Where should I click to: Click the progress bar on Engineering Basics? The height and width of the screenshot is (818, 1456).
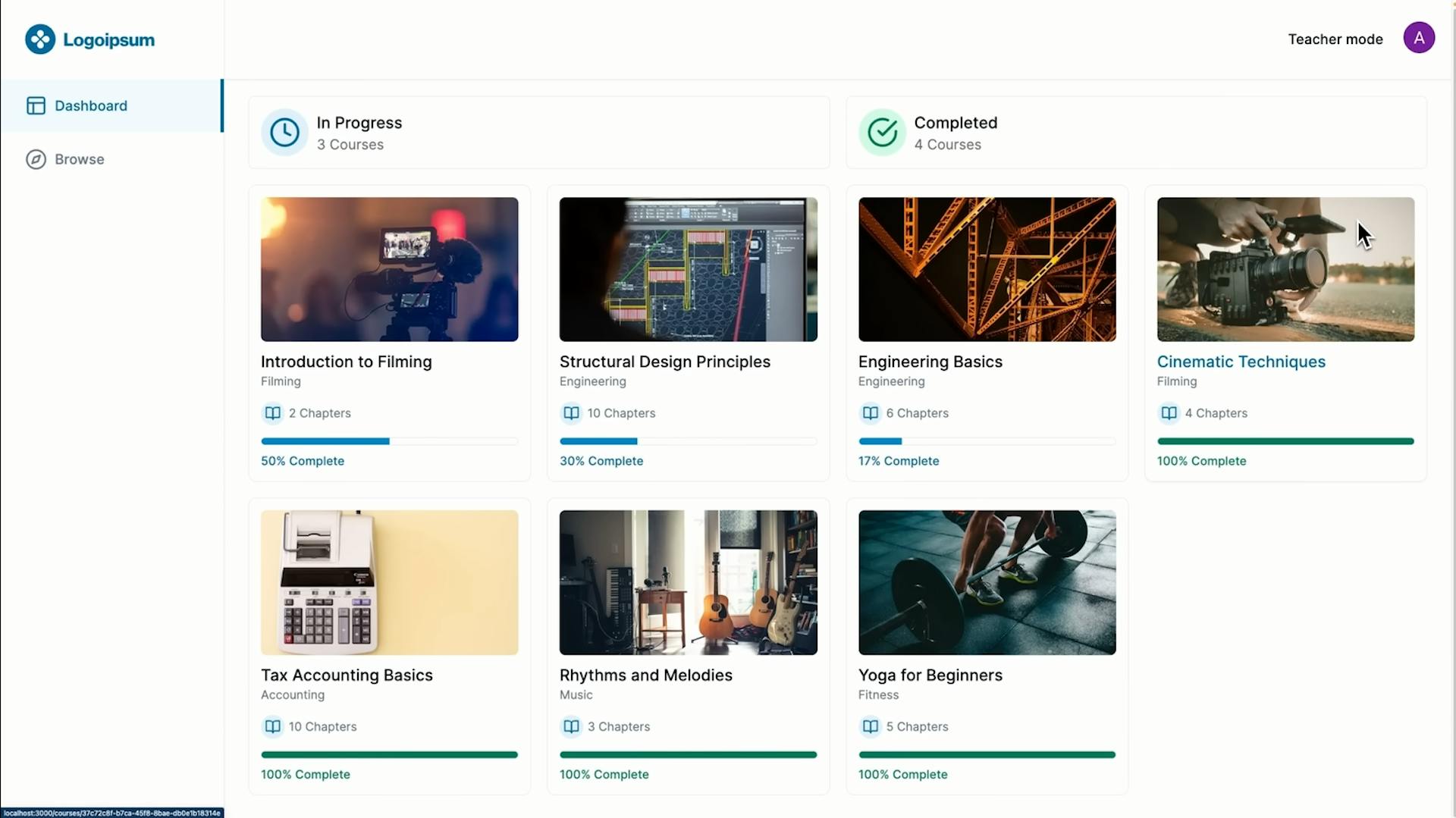click(986, 441)
